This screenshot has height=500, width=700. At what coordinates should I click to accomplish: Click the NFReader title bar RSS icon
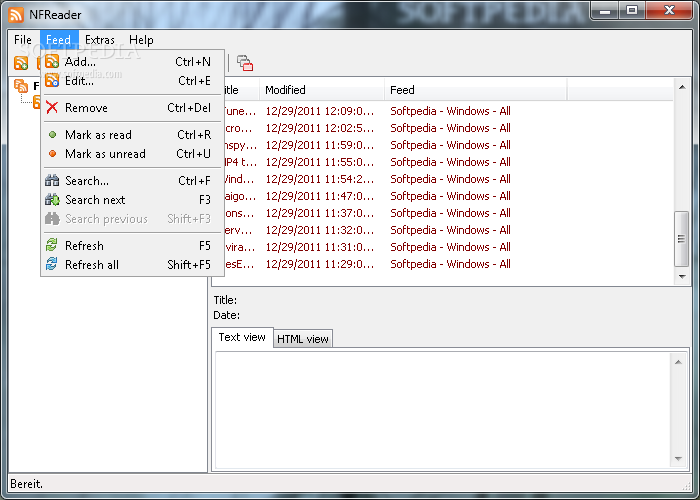(x=16, y=15)
